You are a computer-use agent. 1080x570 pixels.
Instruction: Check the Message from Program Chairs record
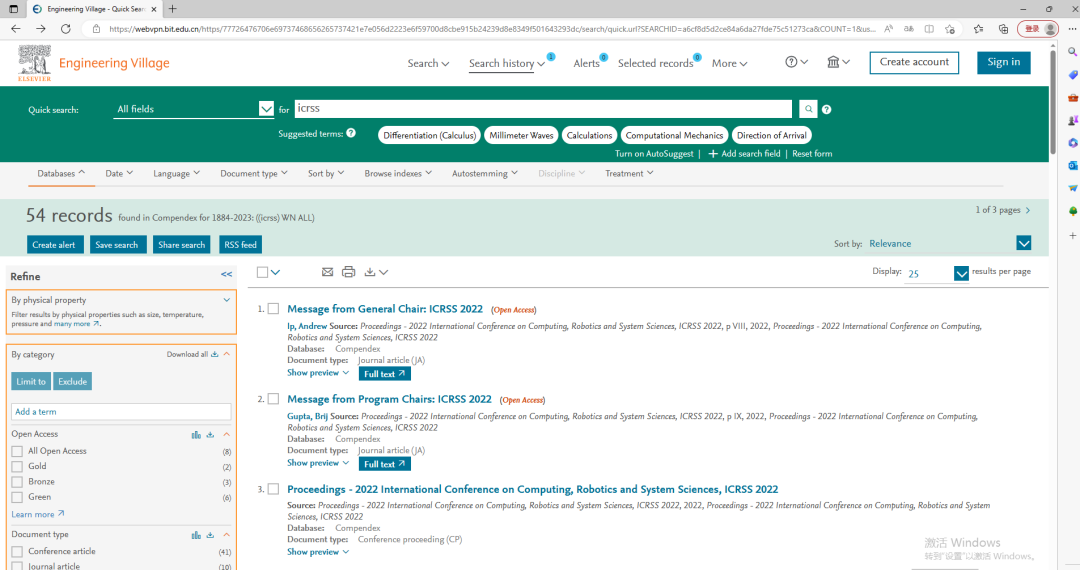point(273,399)
